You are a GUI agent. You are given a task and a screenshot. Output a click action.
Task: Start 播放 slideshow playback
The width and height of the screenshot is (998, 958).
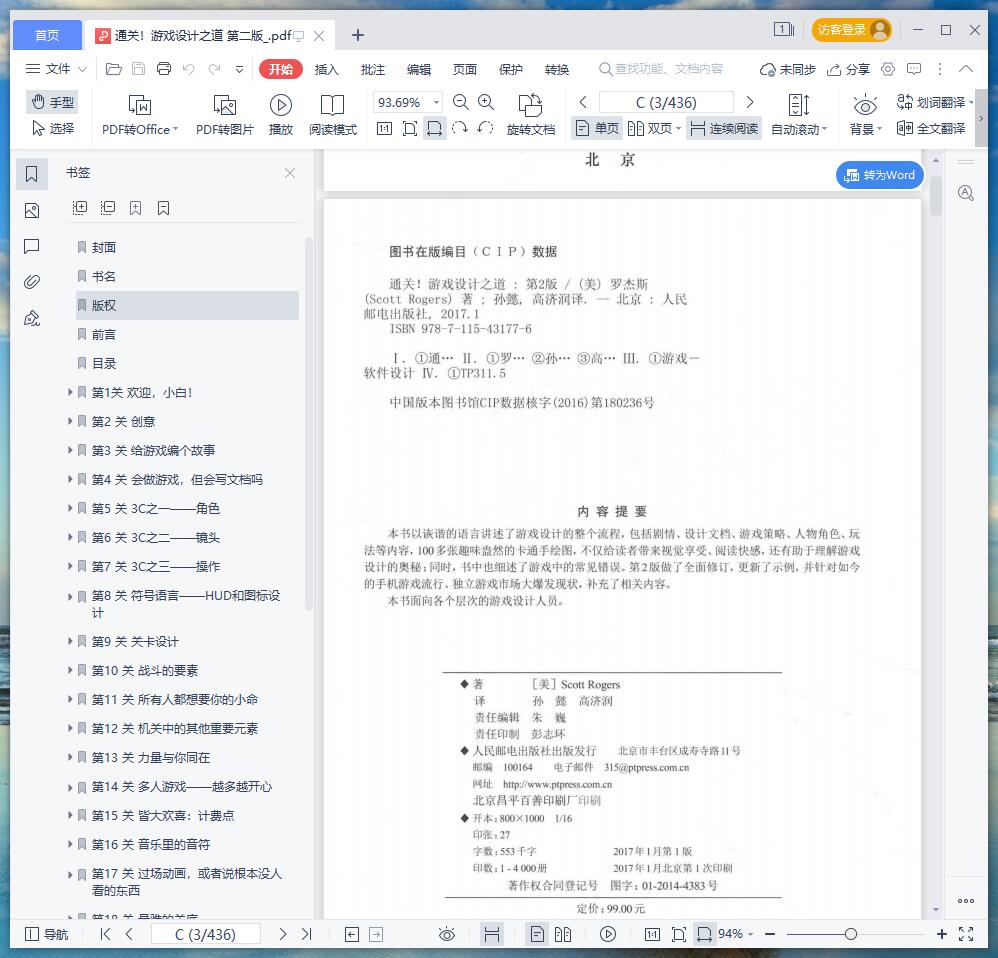[281, 115]
